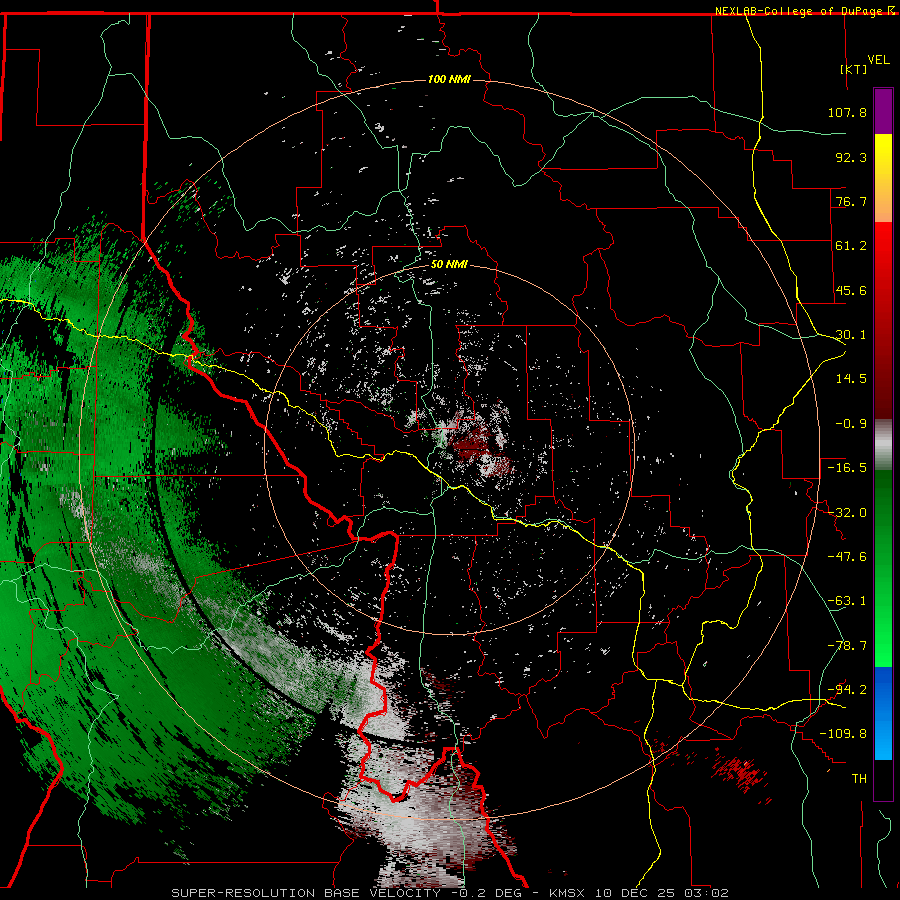Click the blue segment of velocity color bar
The height and width of the screenshot is (900, 900).
tap(883, 713)
